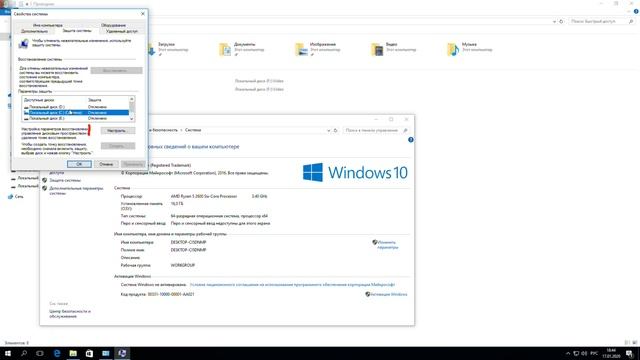Viewport: 640px width, 360px height.
Task: Click the product code value
Action: [x=171, y=294]
